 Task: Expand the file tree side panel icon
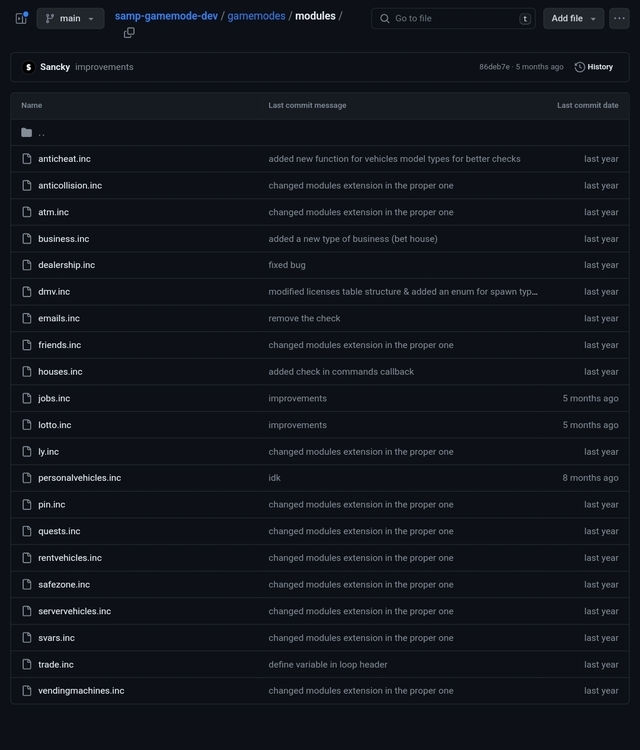click(x=22, y=18)
